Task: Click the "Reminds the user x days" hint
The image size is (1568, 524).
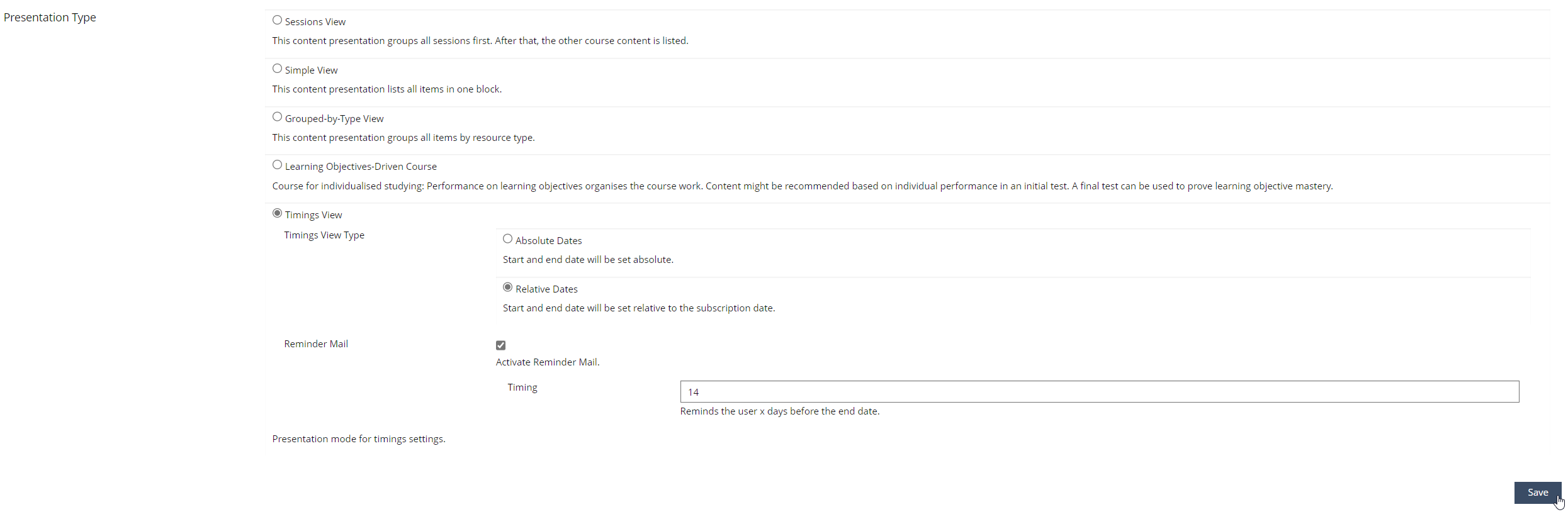Action: tap(780, 411)
